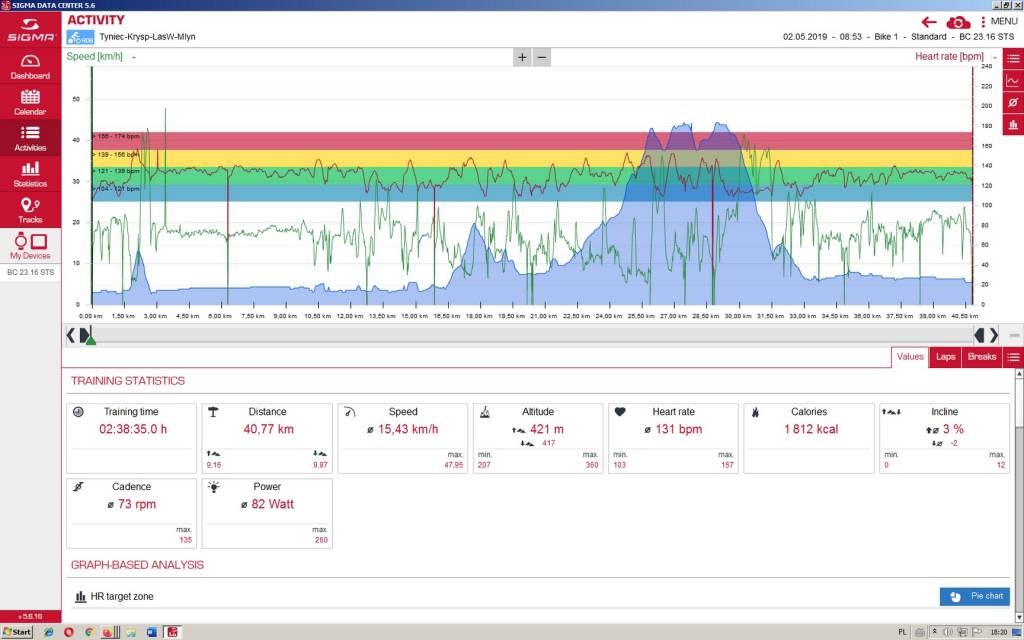Zoom out the chart with minus button
The height and width of the screenshot is (640, 1024).
pos(541,57)
